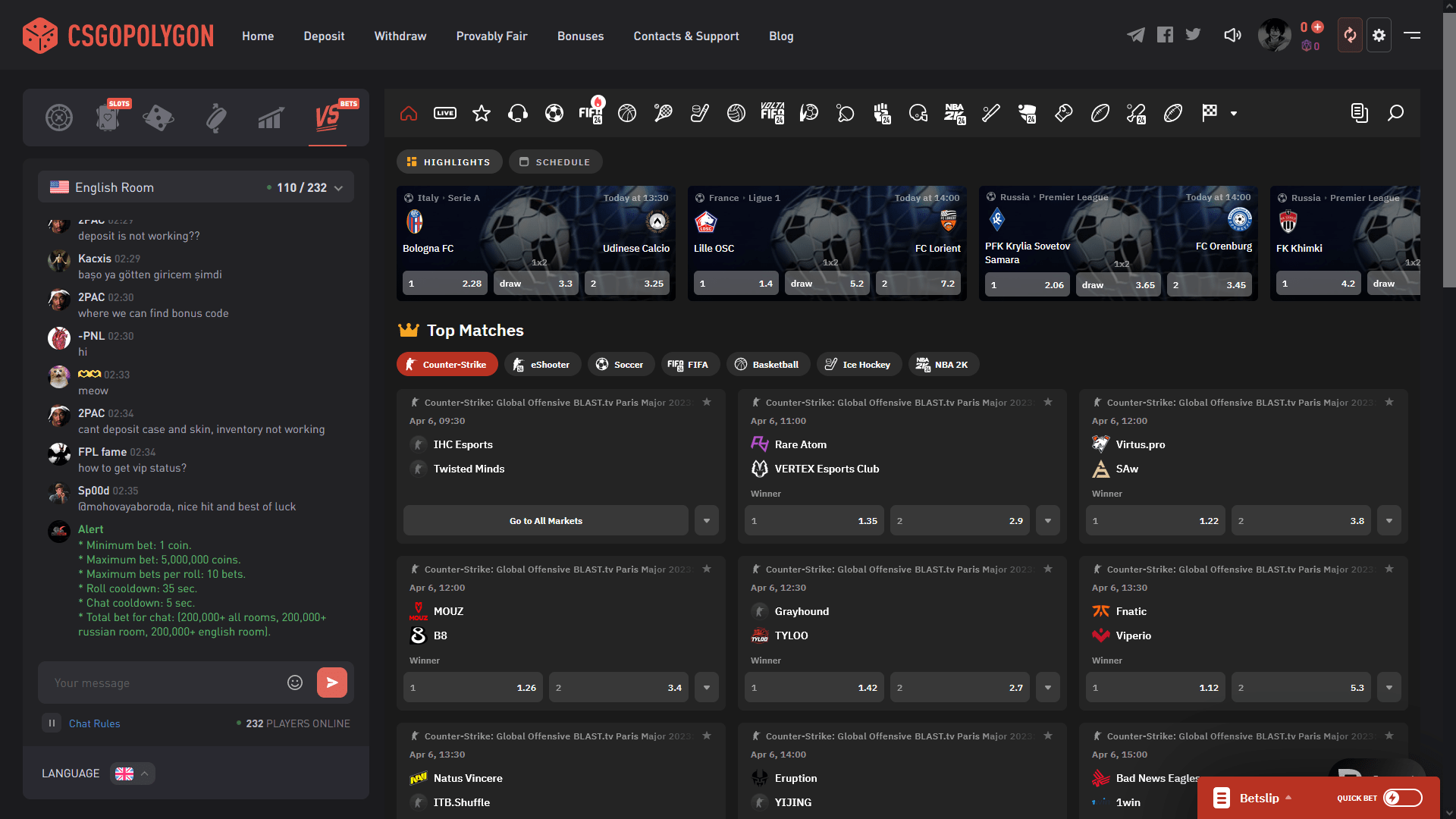Favorite the Fnatic vs Viperio star
Screen dimensions: 1456x819
(1389, 569)
